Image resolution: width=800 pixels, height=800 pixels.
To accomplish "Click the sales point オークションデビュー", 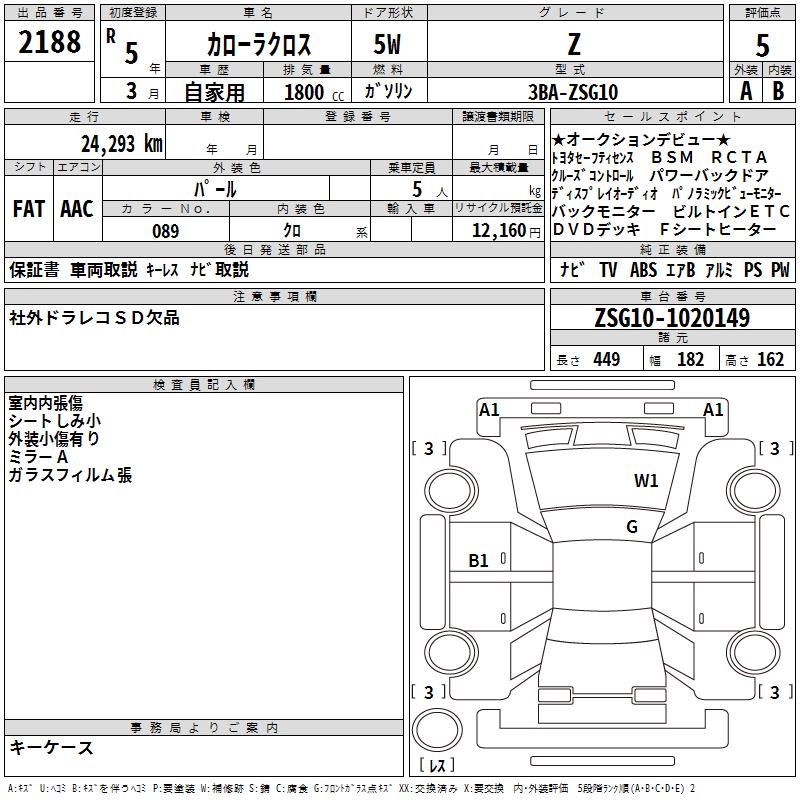I will [641, 139].
